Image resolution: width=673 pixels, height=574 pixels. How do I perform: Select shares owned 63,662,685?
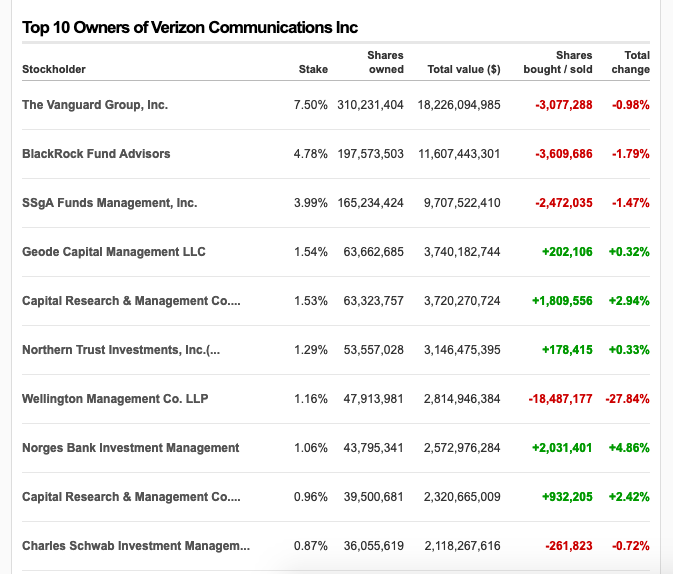point(373,252)
